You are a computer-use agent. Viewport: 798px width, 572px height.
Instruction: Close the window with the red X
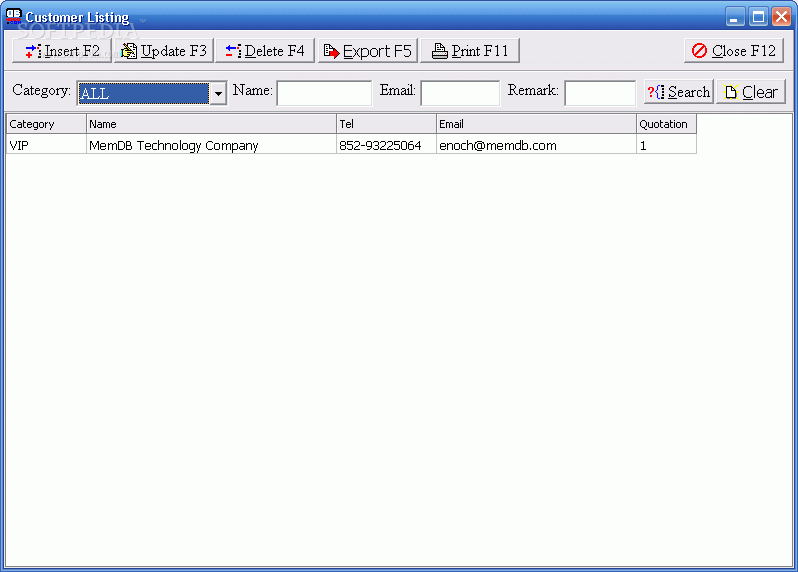[781, 17]
